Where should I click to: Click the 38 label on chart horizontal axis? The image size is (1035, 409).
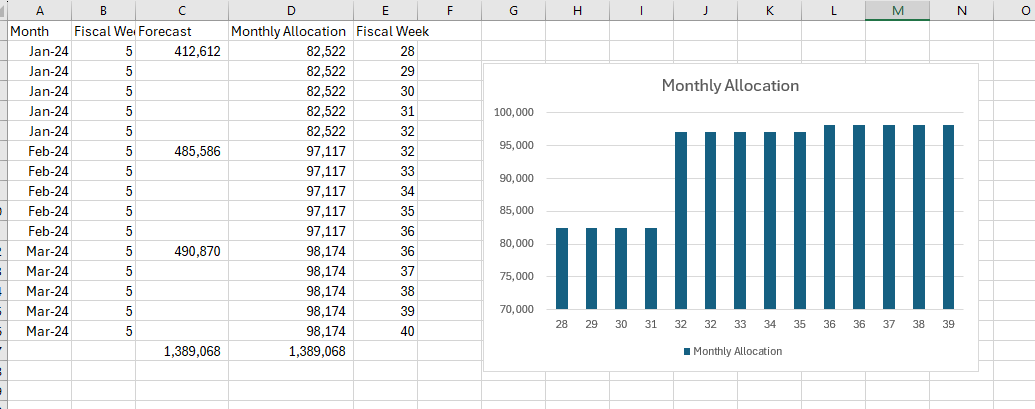pos(918,325)
